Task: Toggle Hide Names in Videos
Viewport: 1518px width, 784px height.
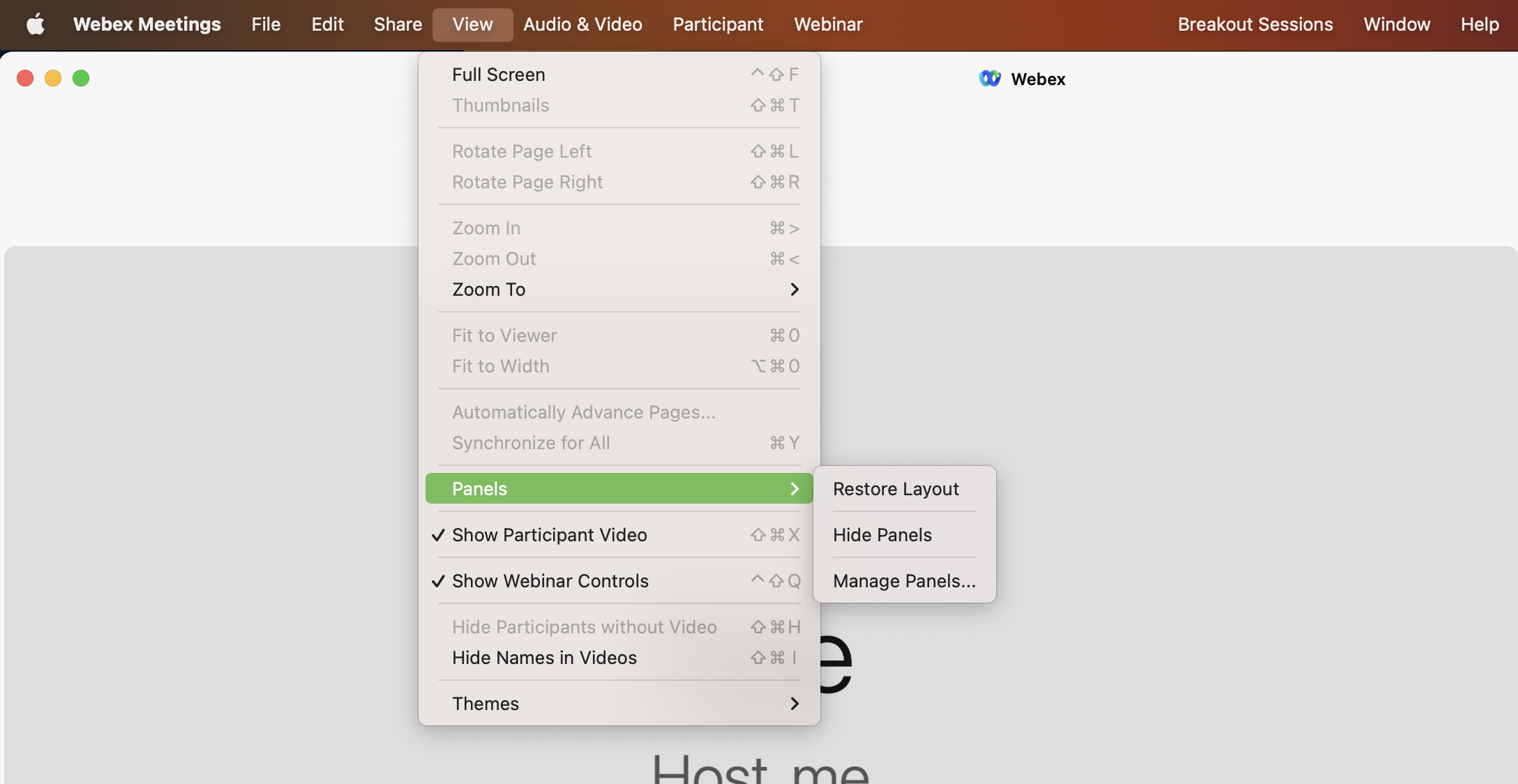Action: point(544,658)
